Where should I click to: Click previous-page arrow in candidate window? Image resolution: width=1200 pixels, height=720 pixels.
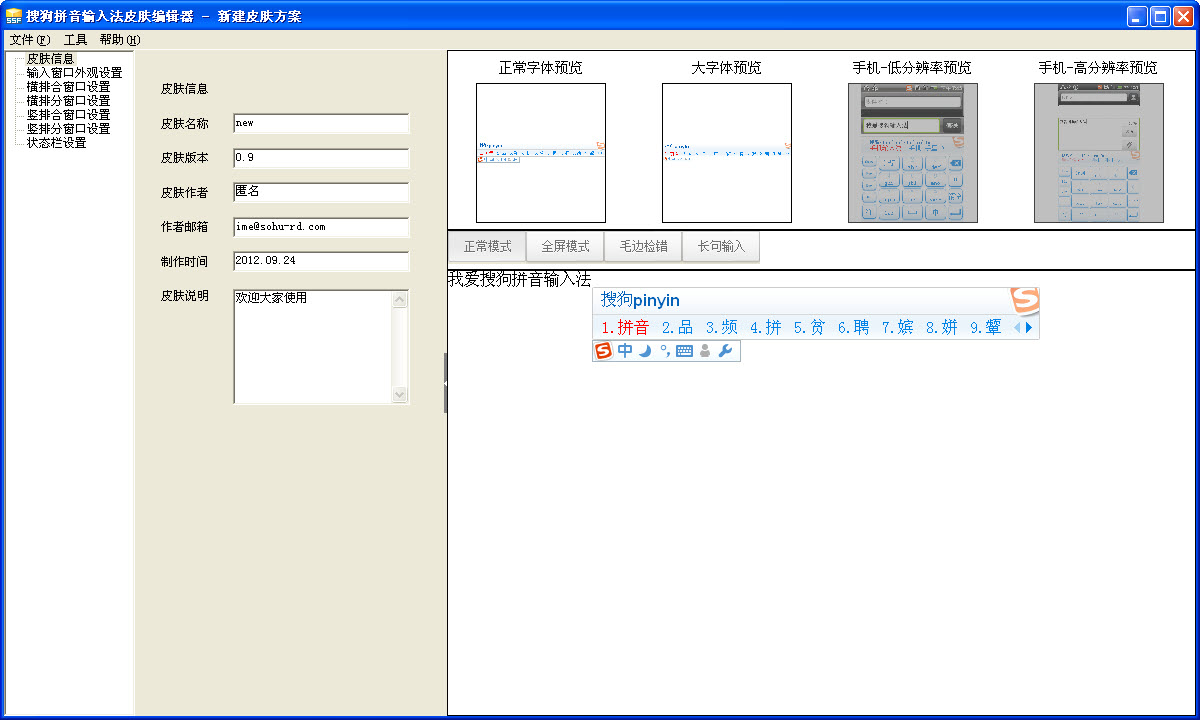1018,327
